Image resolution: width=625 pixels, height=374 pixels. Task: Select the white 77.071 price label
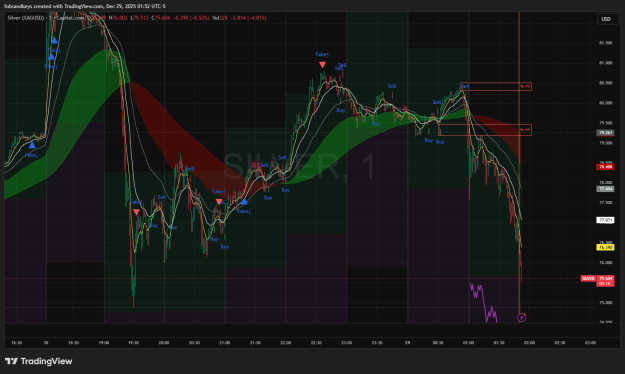pyautogui.click(x=605, y=220)
